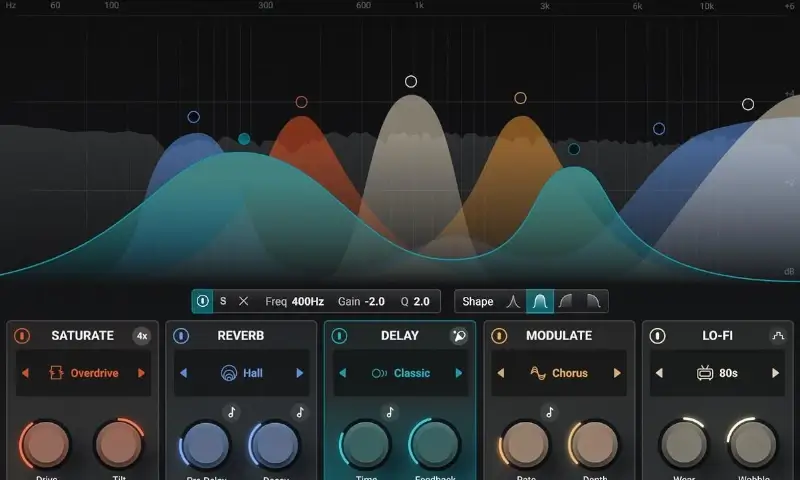Click the ping-pong icon in Delay header
Screen dimensions: 800x480
pos(459,336)
